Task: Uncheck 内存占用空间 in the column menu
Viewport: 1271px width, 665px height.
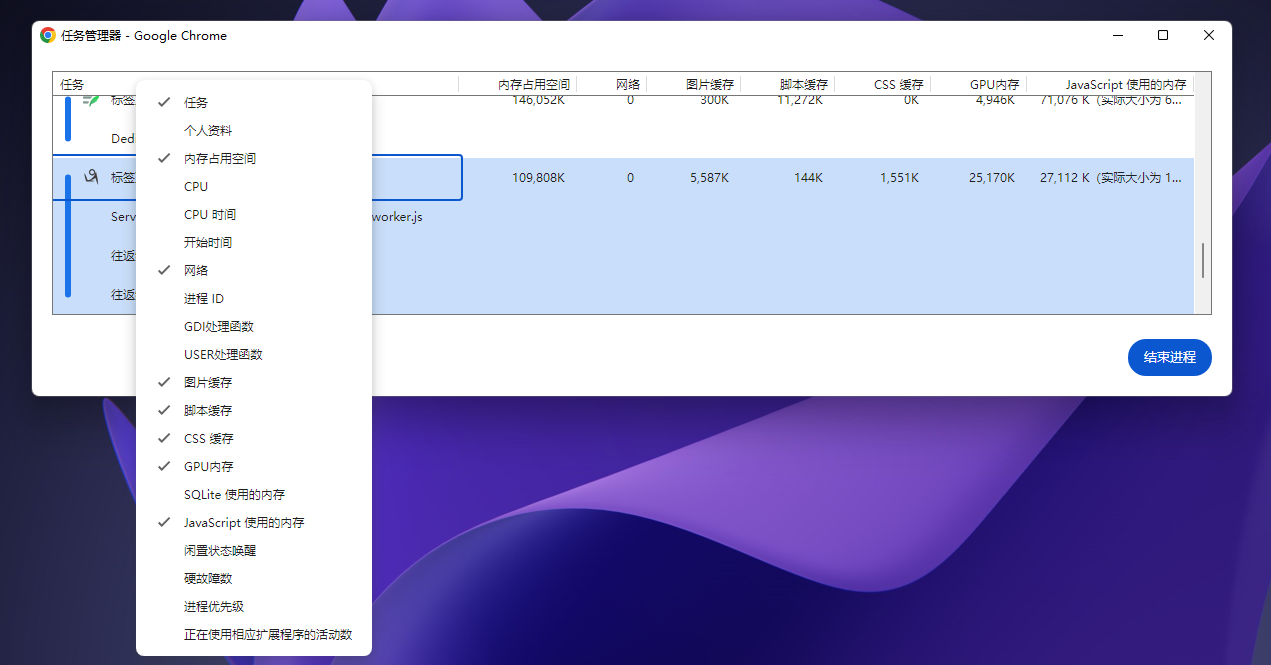Action: (254, 158)
